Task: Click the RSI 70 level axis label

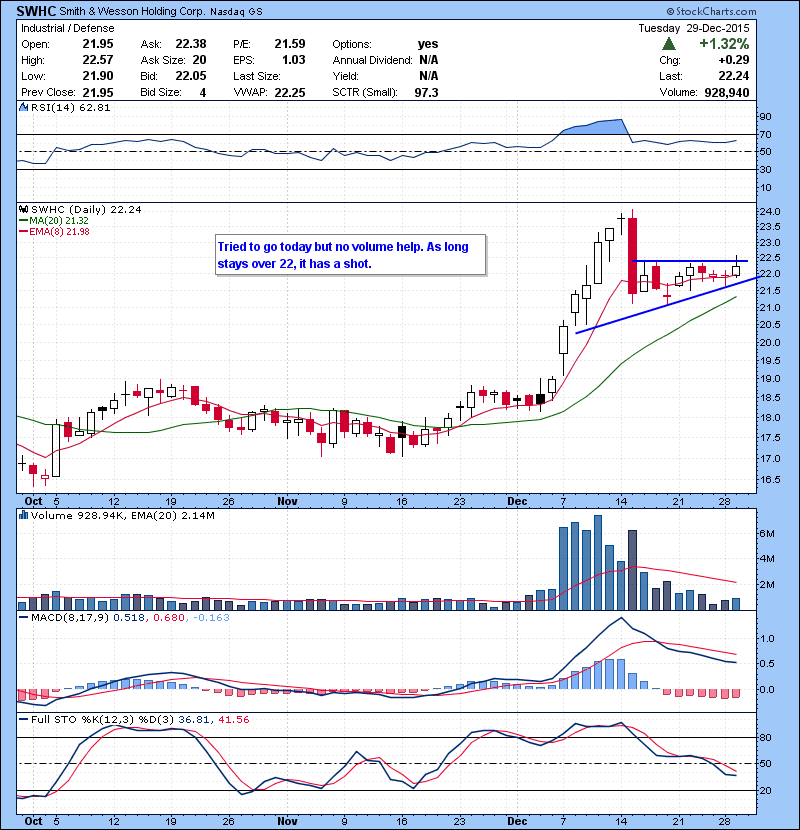Action: coord(765,134)
